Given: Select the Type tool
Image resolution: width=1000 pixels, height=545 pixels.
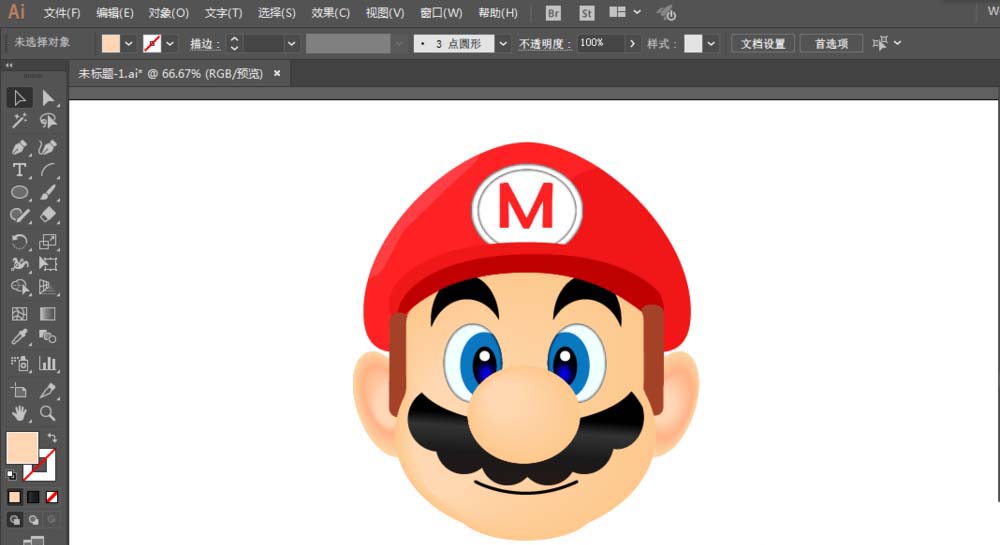Looking at the screenshot, I should point(19,170).
